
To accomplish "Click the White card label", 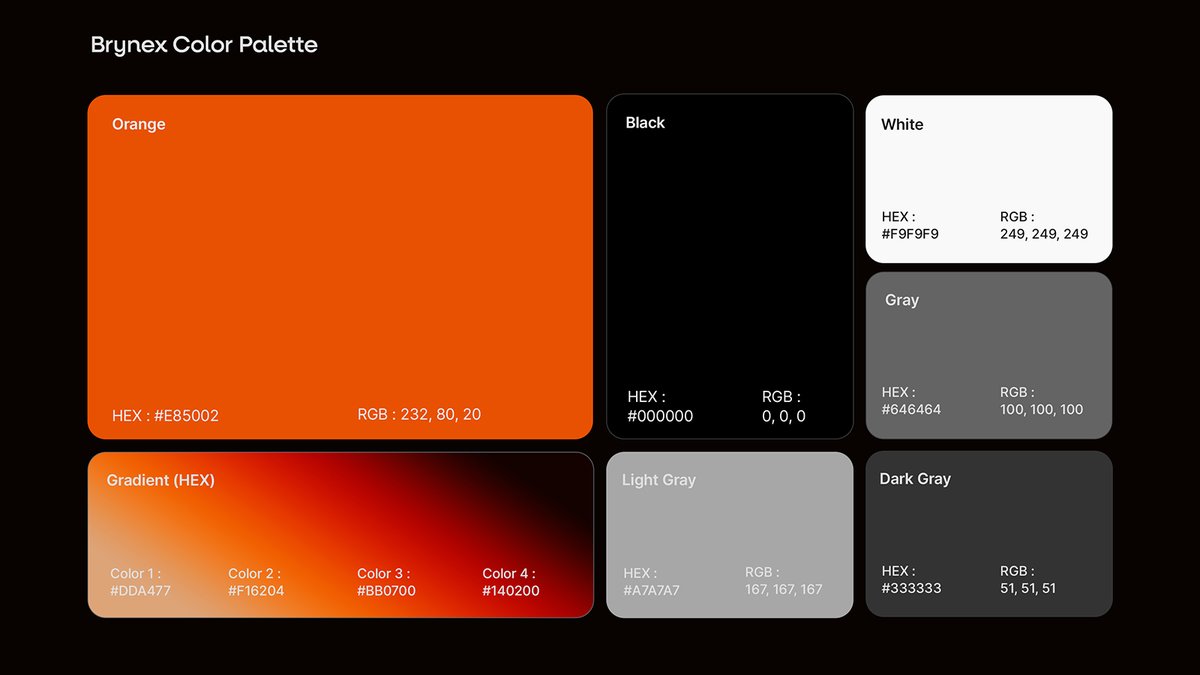I will click(x=902, y=125).
